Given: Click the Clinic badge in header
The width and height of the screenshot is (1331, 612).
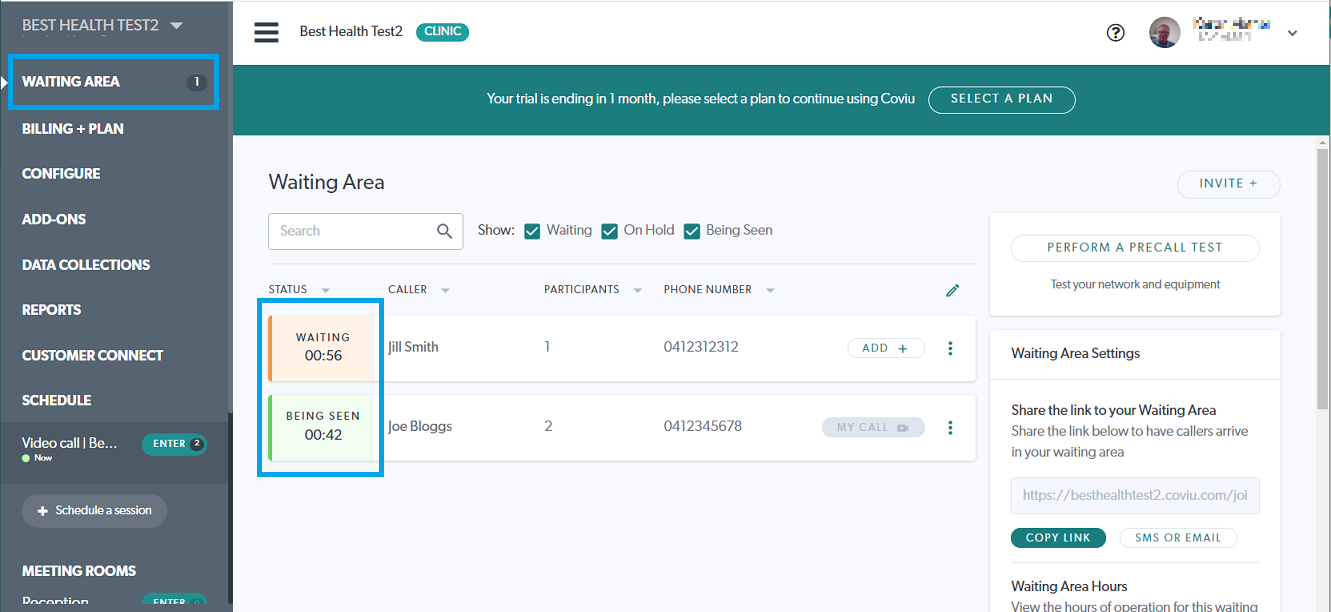Looking at the screenshot, I should click(442, 32).
